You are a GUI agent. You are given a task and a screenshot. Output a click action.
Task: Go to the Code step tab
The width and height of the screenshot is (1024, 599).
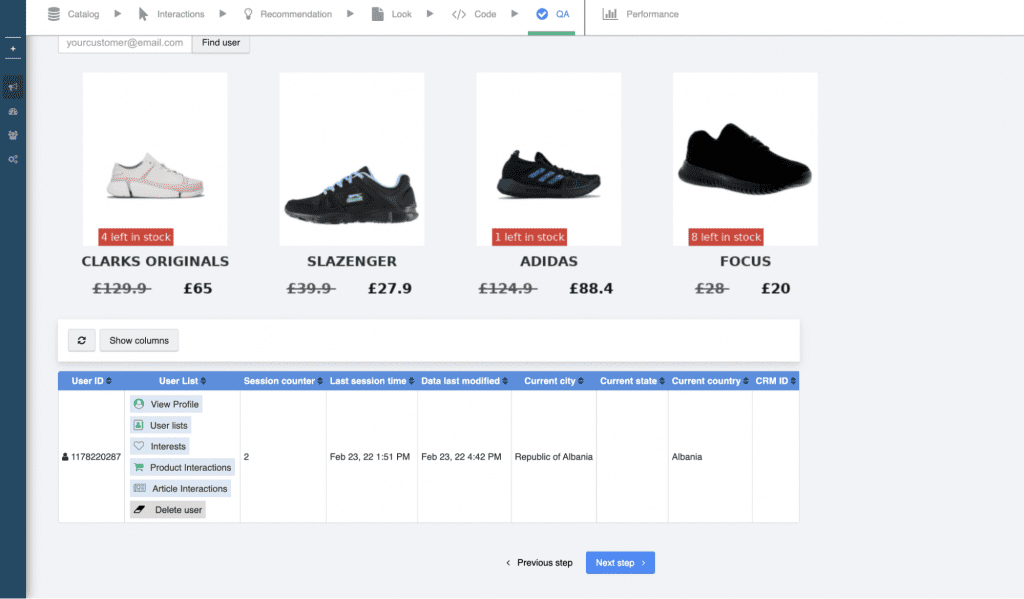pos(474,14)
